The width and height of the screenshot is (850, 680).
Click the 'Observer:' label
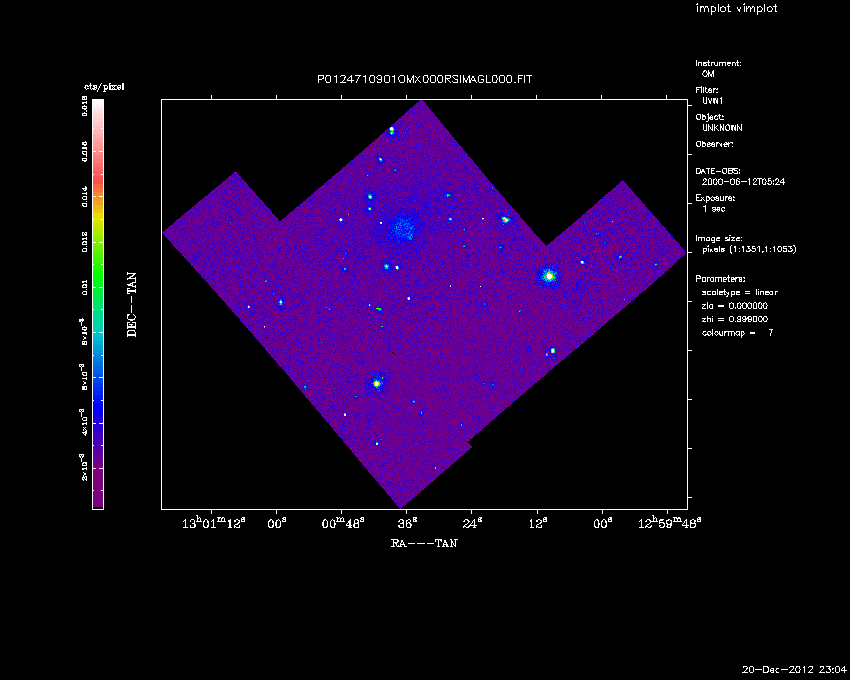(714, 144)
